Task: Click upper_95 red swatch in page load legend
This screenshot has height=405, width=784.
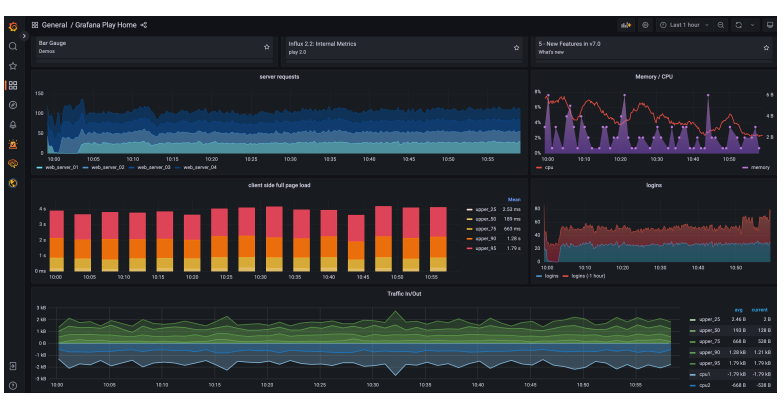Action: point(470,248)
